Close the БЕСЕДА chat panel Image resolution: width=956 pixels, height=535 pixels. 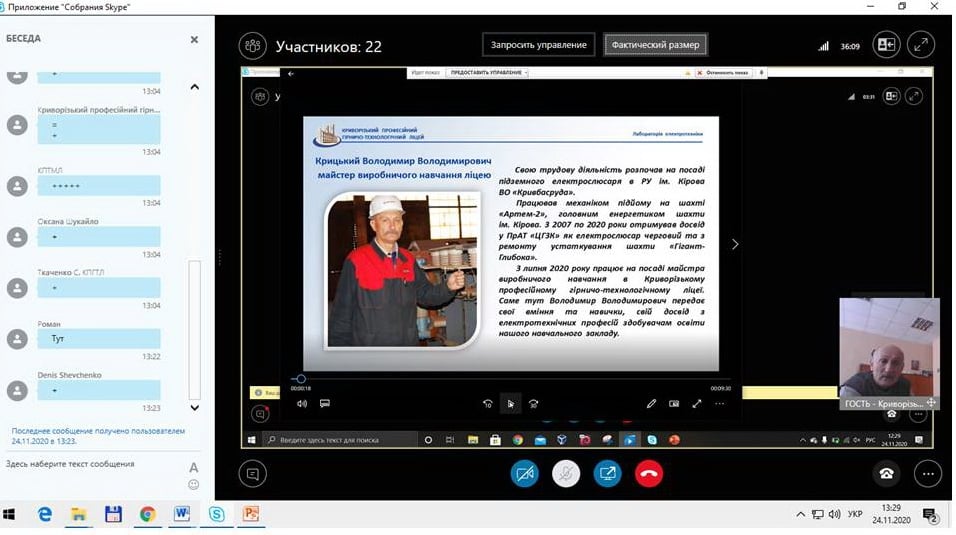point(194,39)
